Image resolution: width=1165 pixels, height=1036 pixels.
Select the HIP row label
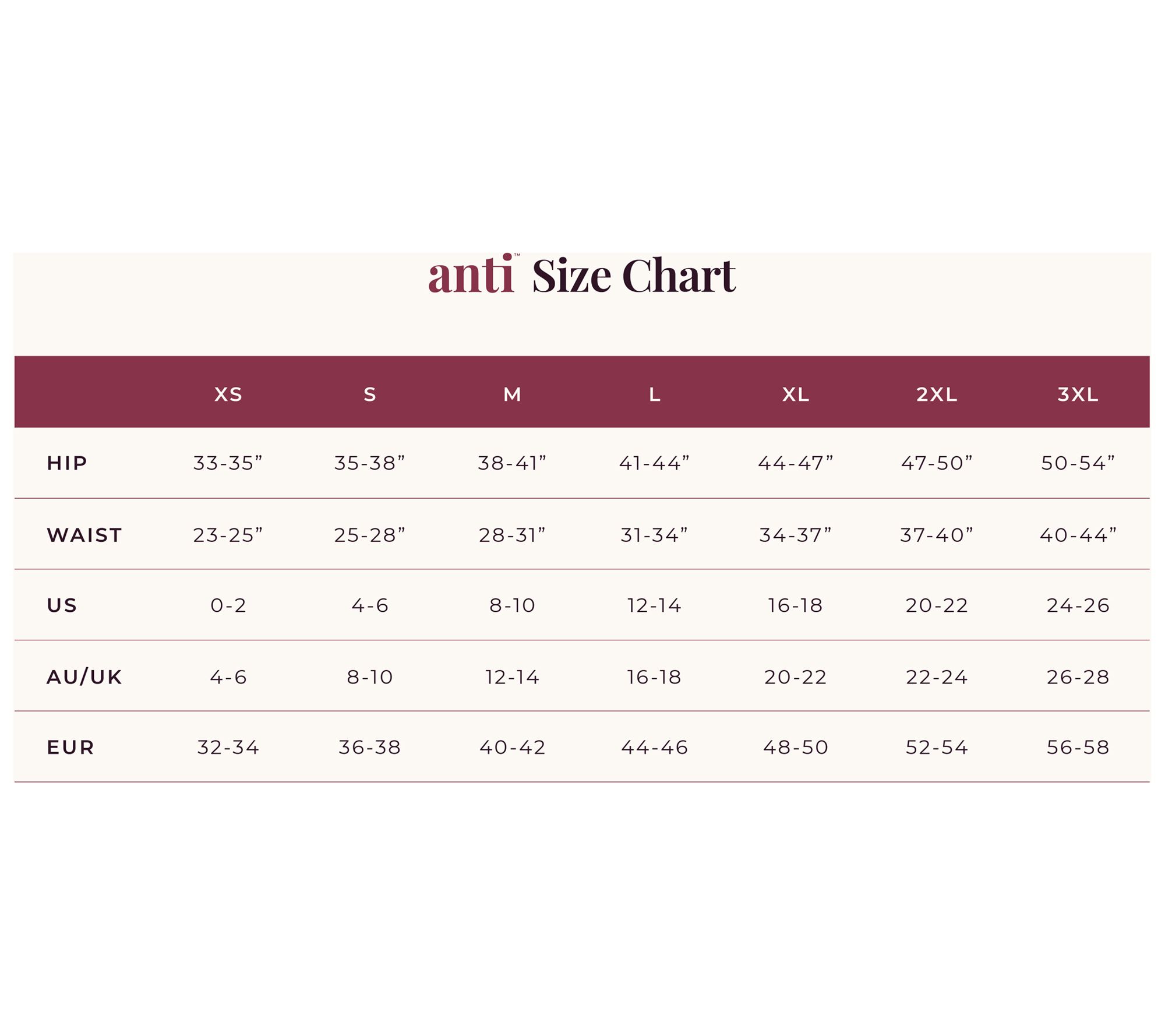coord(67,463)
